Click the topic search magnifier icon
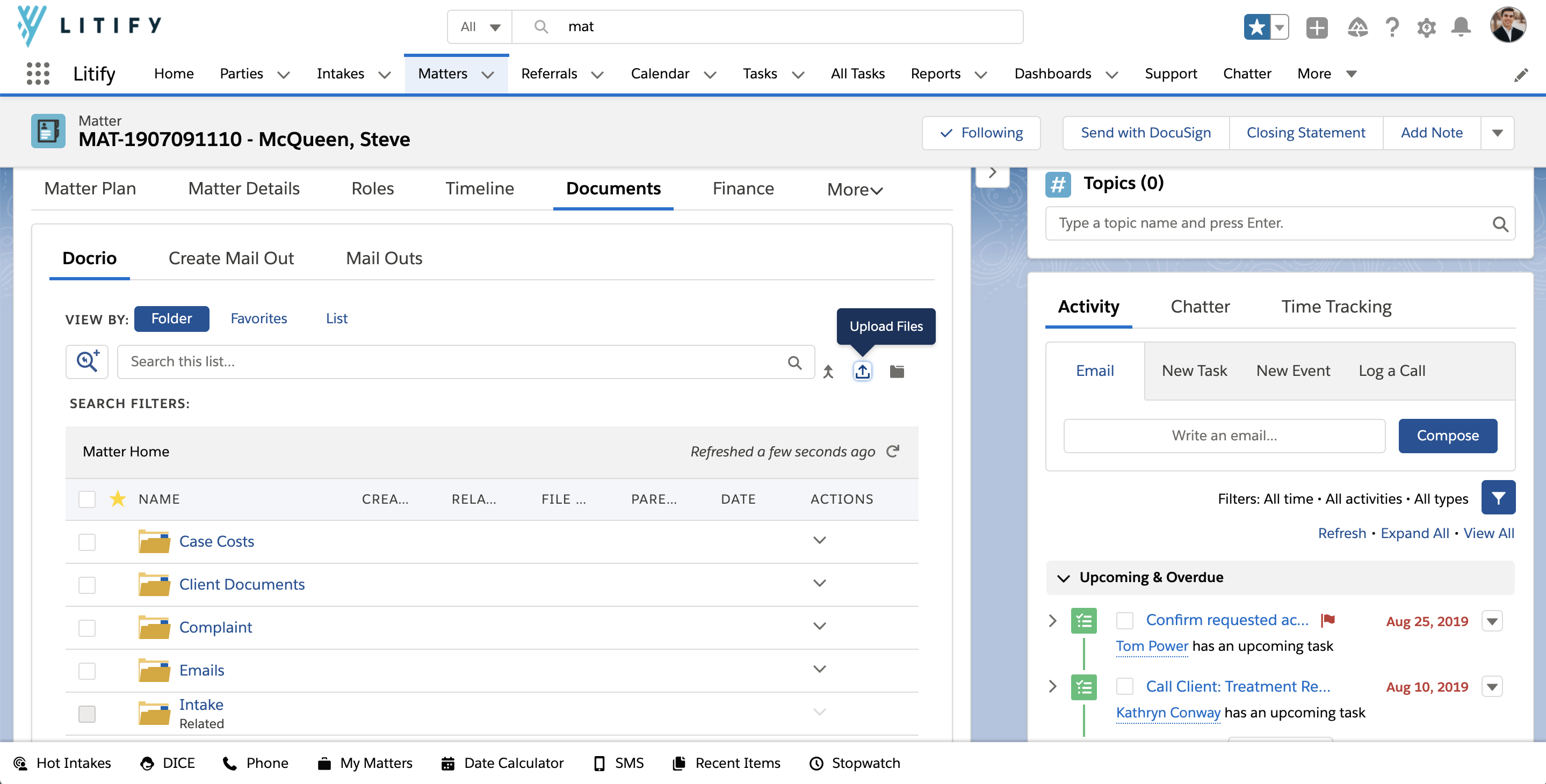The image size is (1546, 784). pyautogui.click(x=1500, y=224)
